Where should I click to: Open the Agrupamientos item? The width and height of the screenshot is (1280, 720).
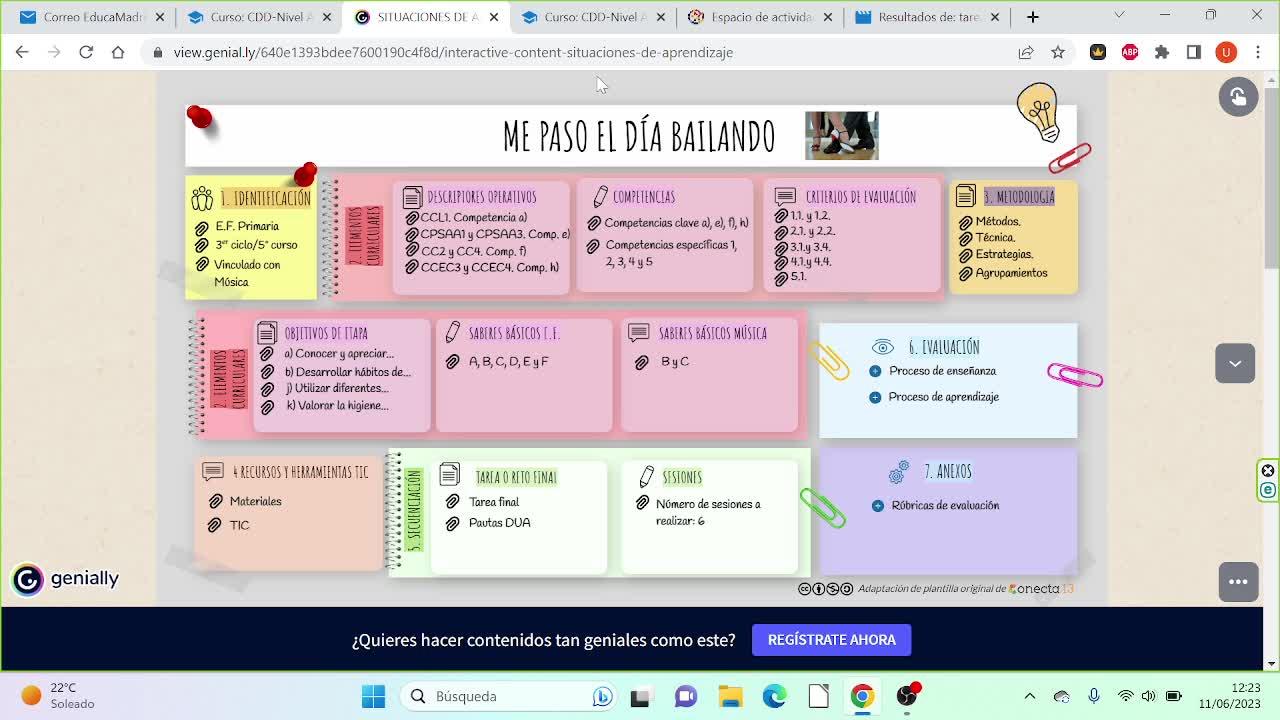point(1011,273)
